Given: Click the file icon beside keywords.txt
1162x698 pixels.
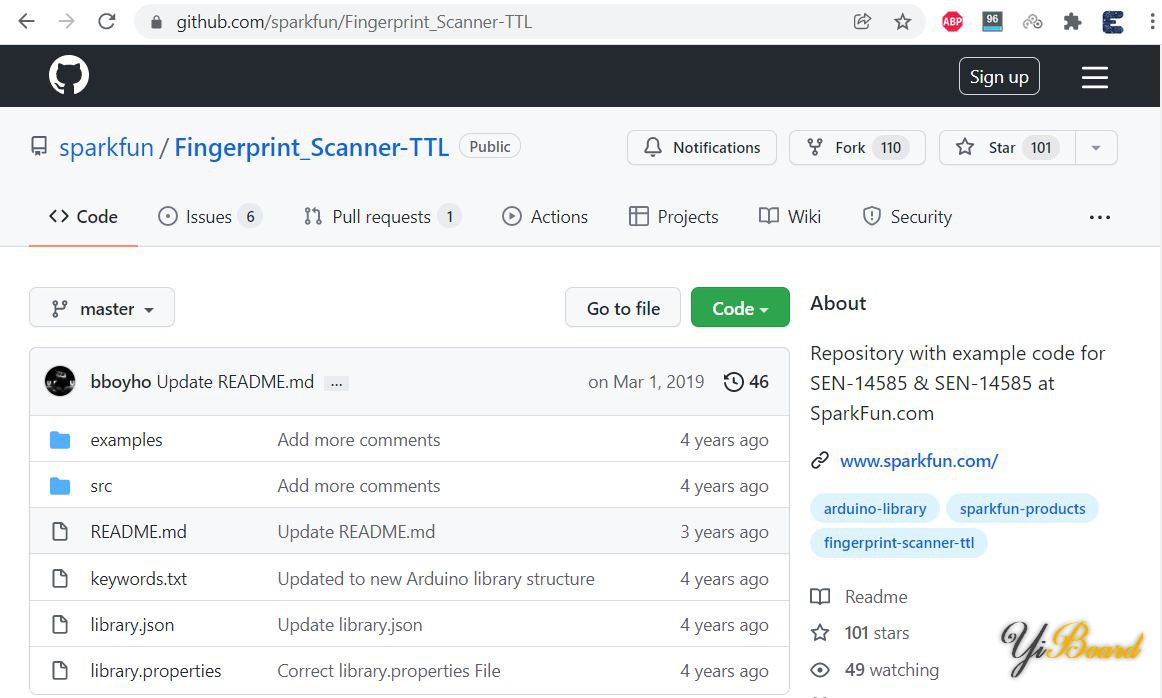Looking at the screenshot, I should (x=60, y=579).
